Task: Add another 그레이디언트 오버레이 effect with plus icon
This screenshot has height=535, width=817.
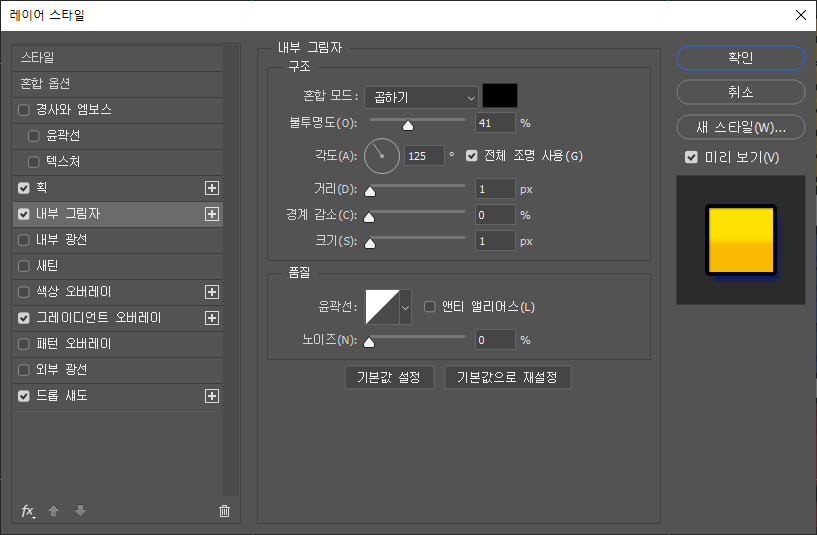Action: (x=212, y=318)
